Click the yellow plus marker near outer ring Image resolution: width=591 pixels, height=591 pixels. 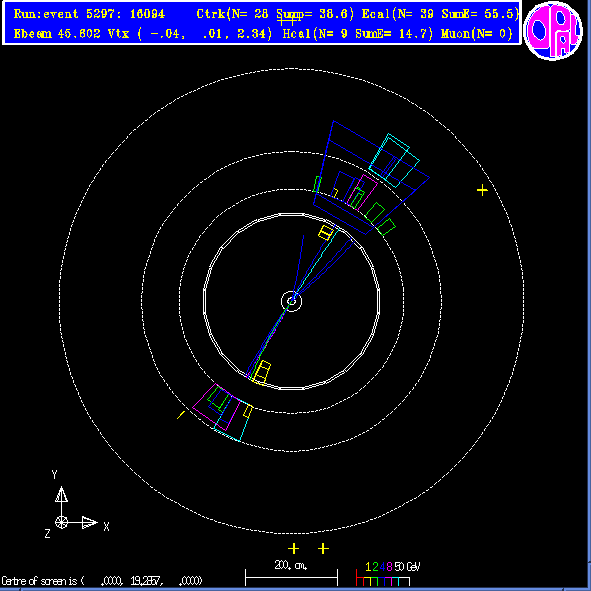tap(482, 190)
